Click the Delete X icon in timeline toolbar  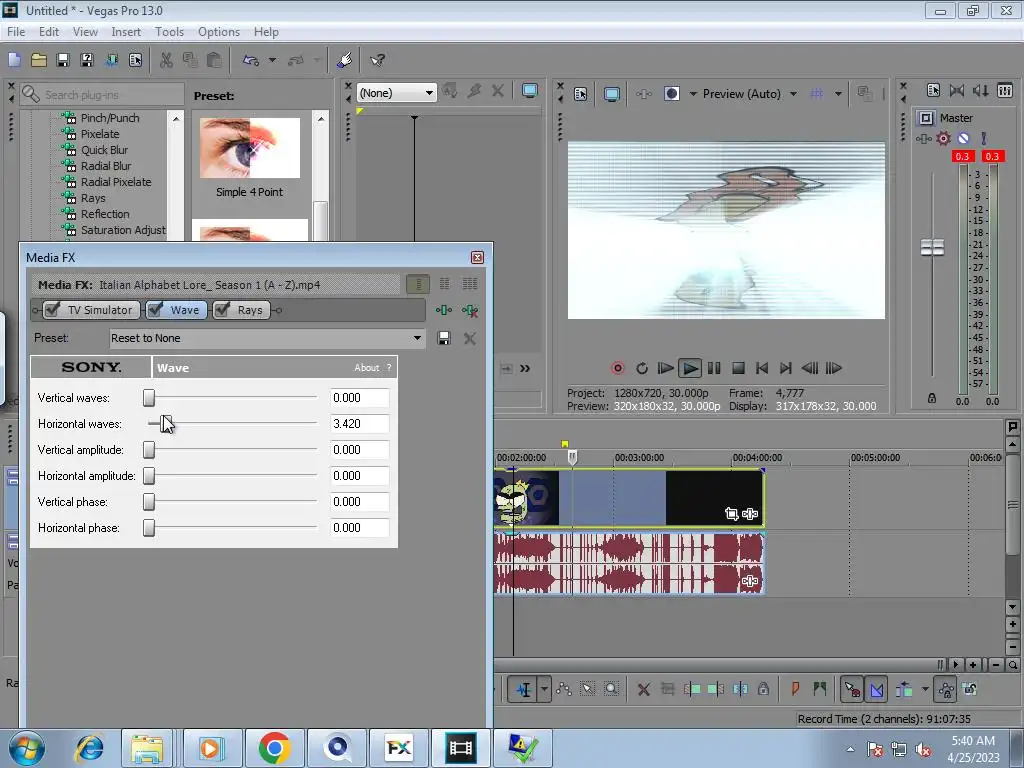click(x=643, y=689)
